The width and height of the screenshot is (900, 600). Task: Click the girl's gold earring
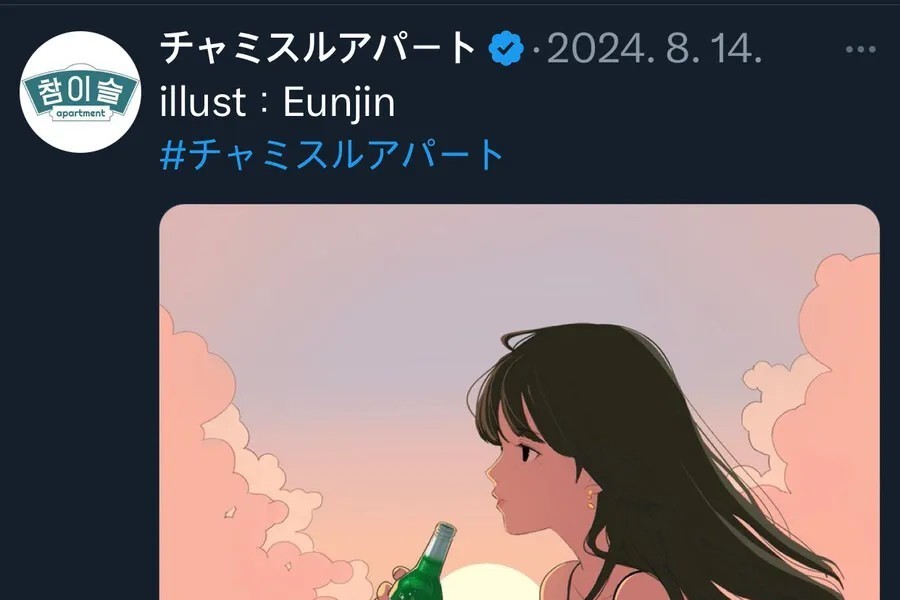591,498
